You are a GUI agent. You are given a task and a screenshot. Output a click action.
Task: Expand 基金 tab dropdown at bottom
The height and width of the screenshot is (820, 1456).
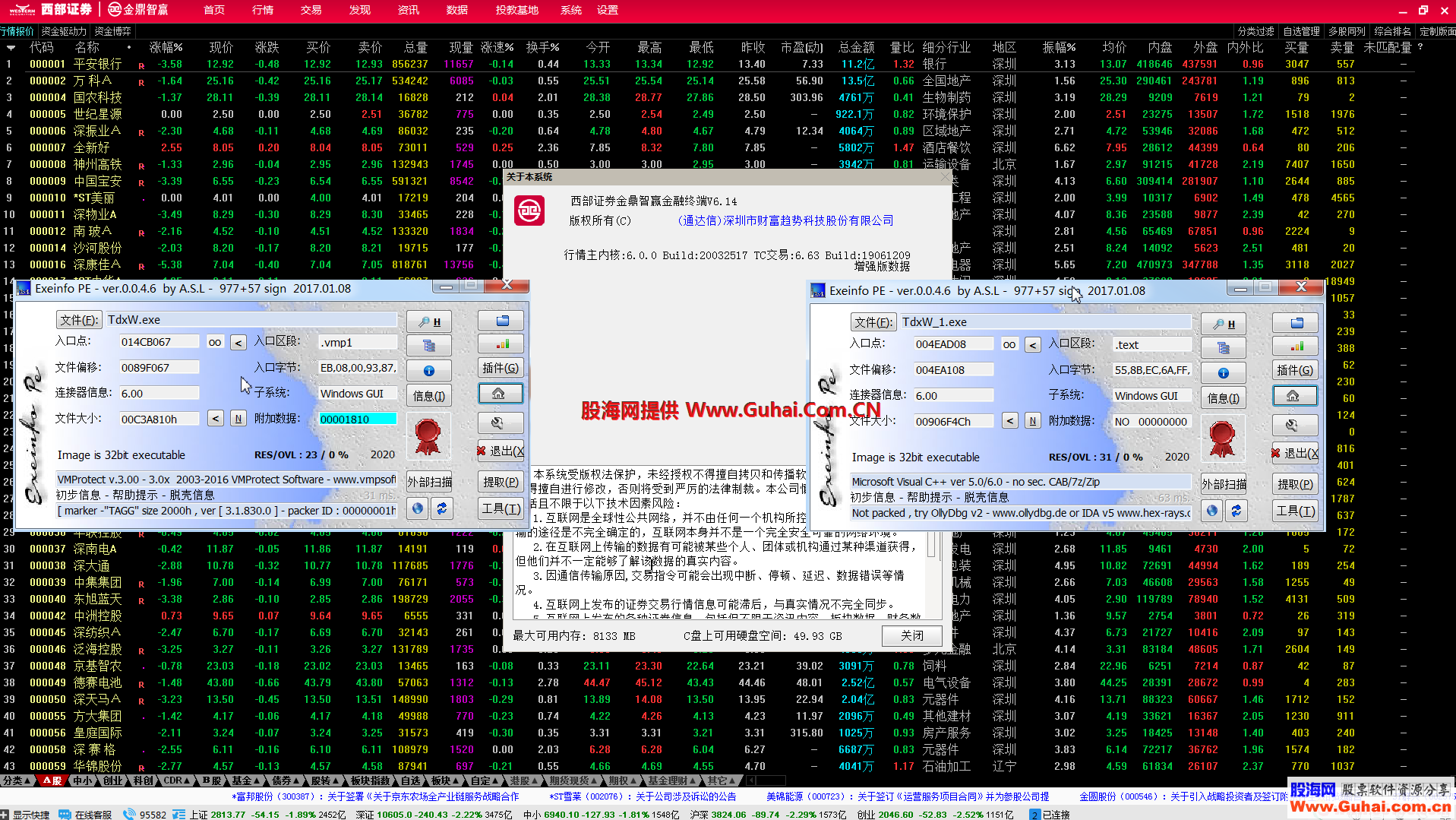246,780
